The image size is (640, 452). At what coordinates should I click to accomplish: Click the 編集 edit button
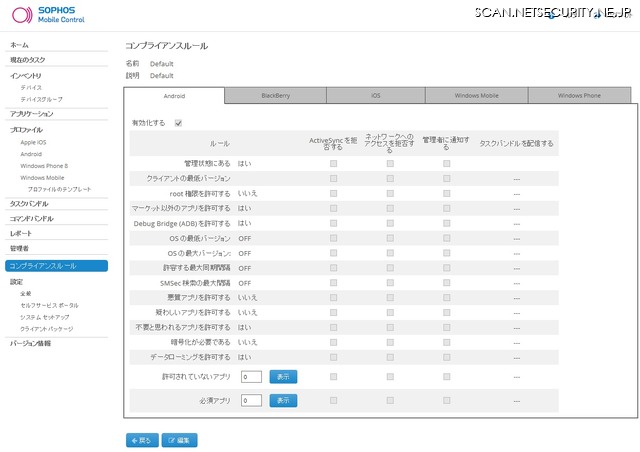click(x=180, y=440)
